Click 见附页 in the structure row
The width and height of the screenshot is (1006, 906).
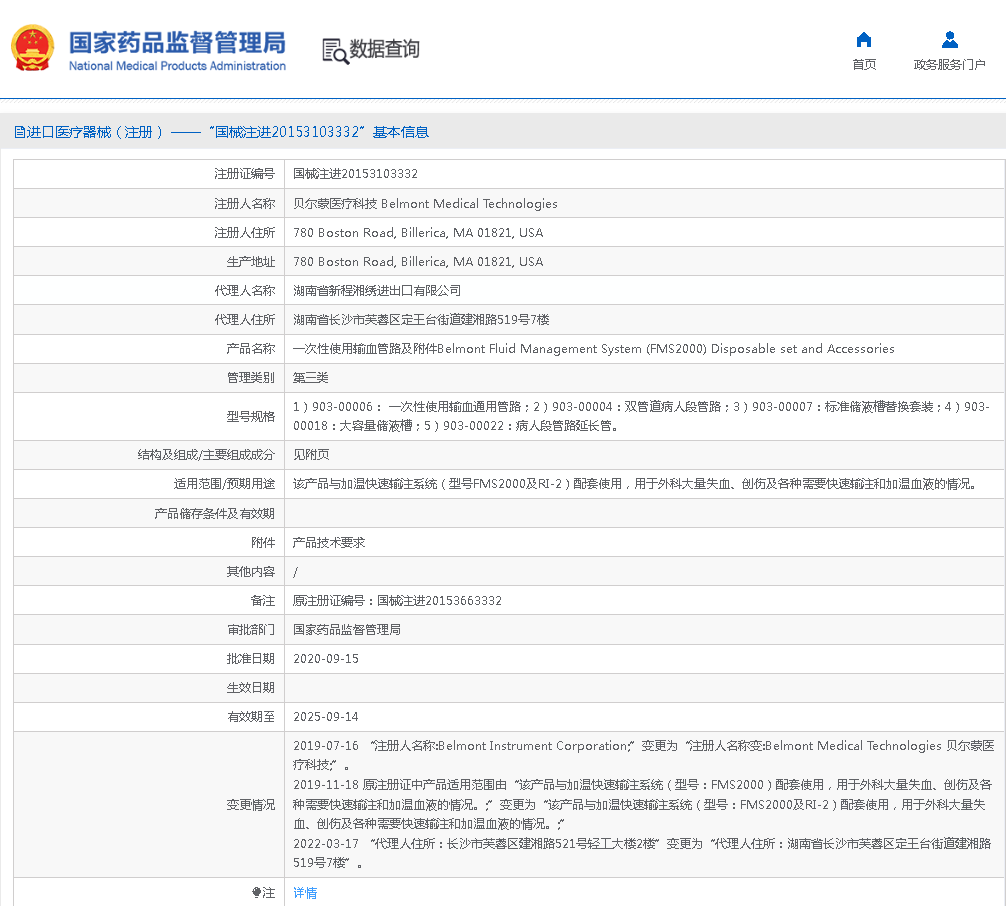(310, 454)
